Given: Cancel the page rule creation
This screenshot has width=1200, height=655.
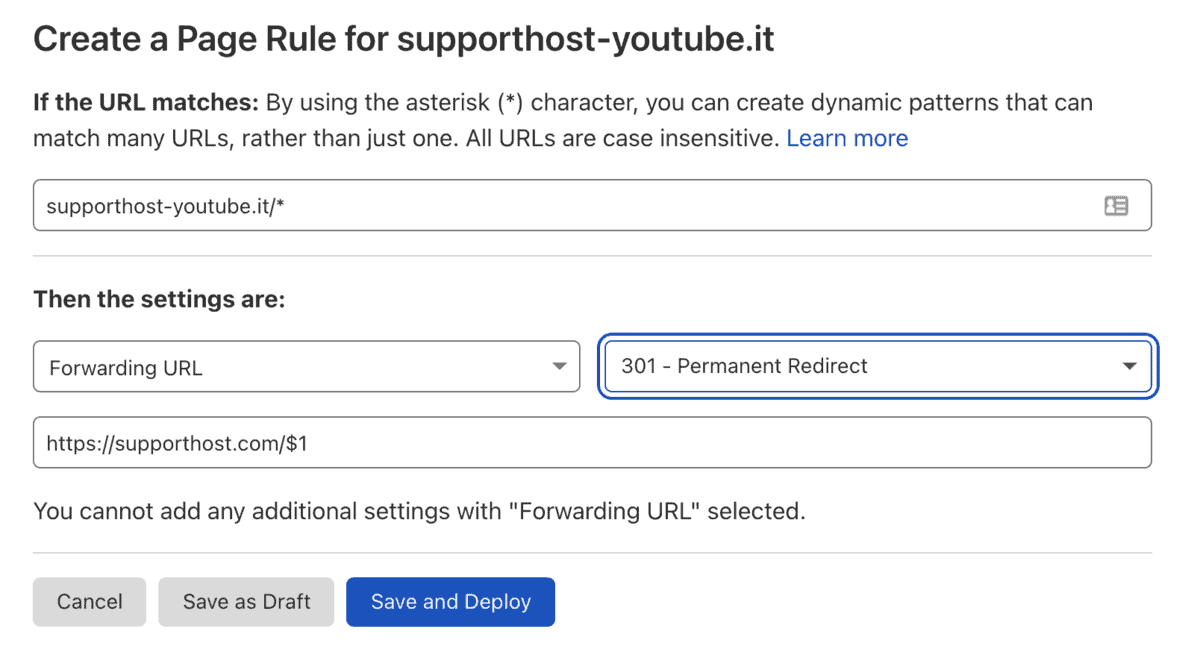Looking at the screenshot, I should point(89,601).
